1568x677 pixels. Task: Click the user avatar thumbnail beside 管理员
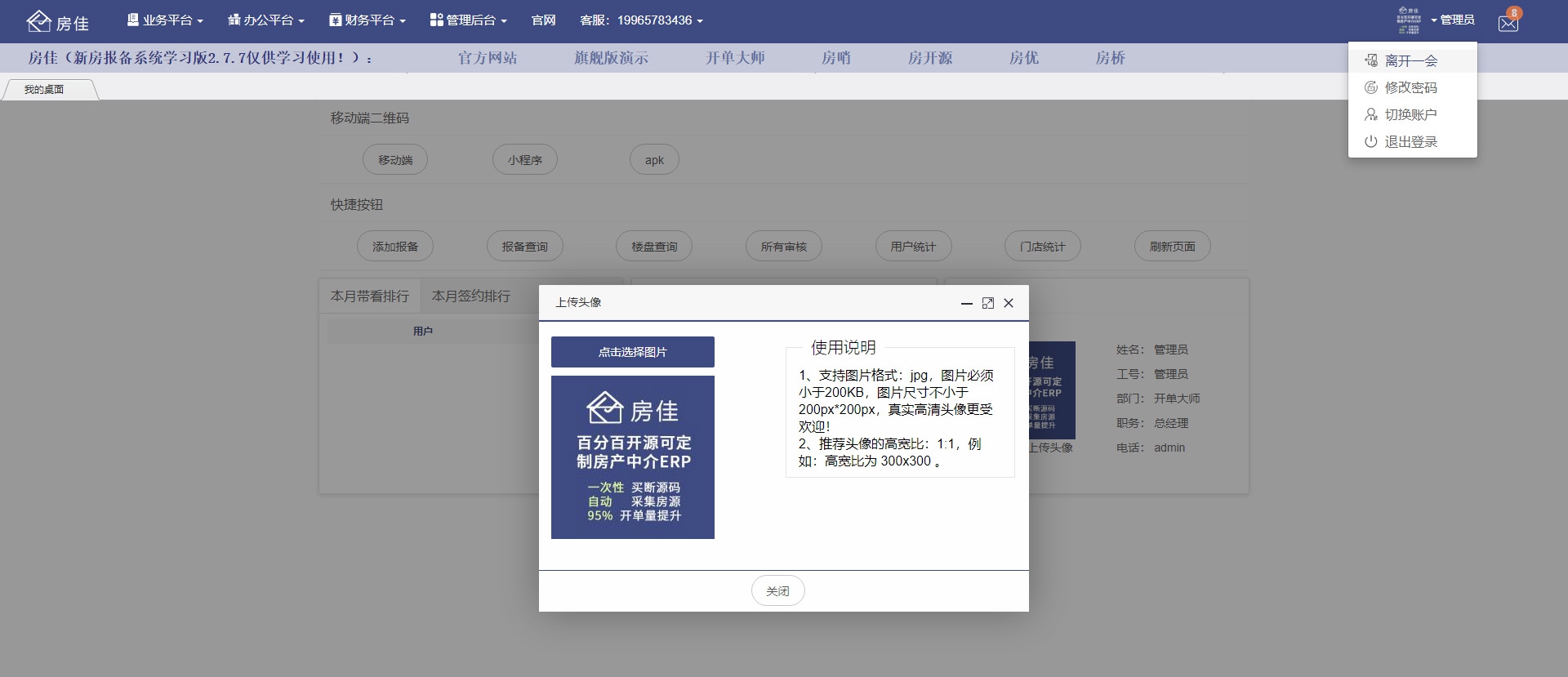pyautogui.click(x=1409, y=20)
